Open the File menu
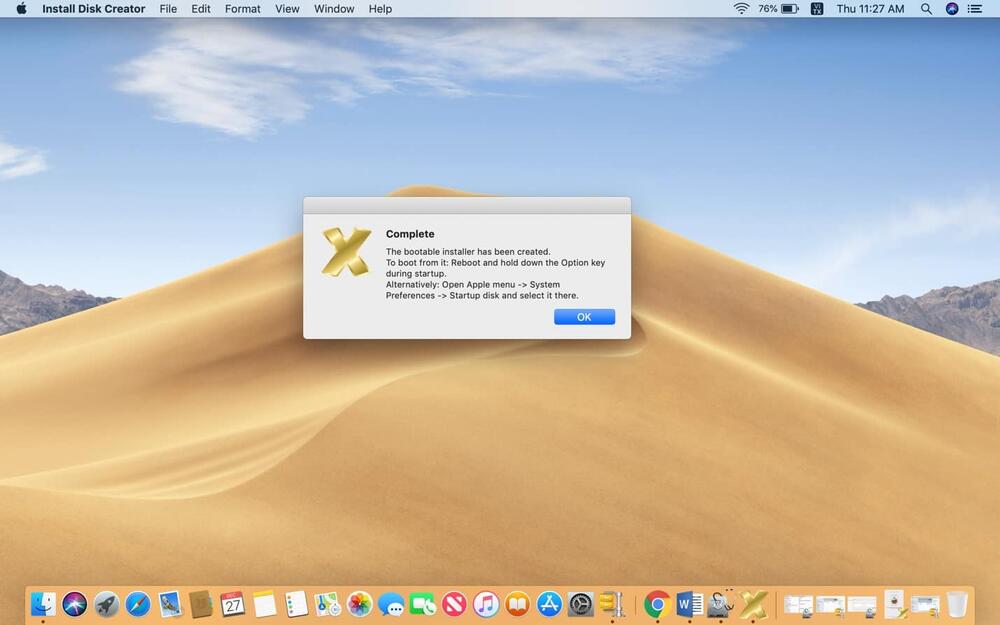 (x=168, y=9)
